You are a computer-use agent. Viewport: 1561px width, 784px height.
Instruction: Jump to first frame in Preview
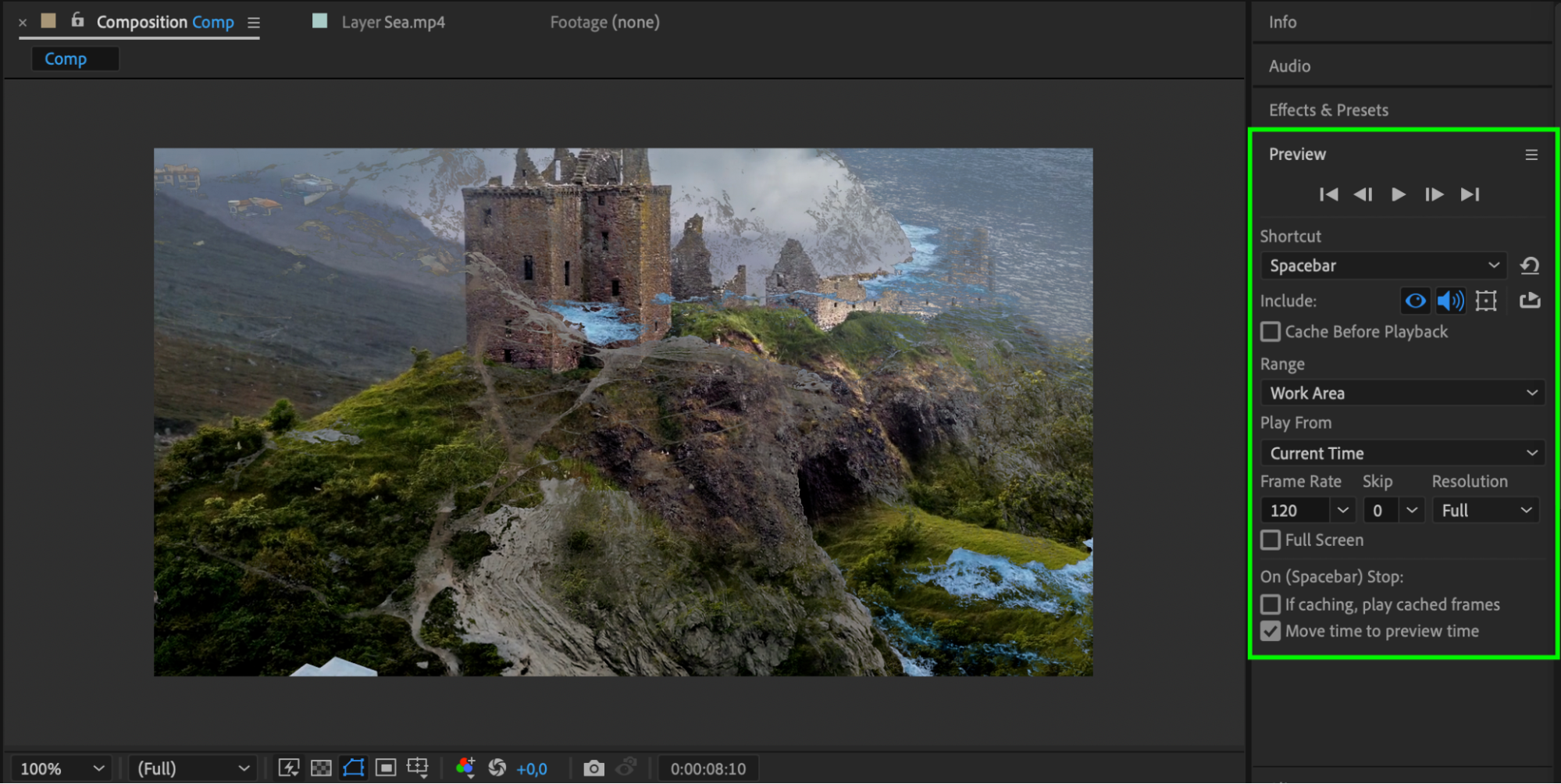pyautogui.click(x=1328, y=194)
